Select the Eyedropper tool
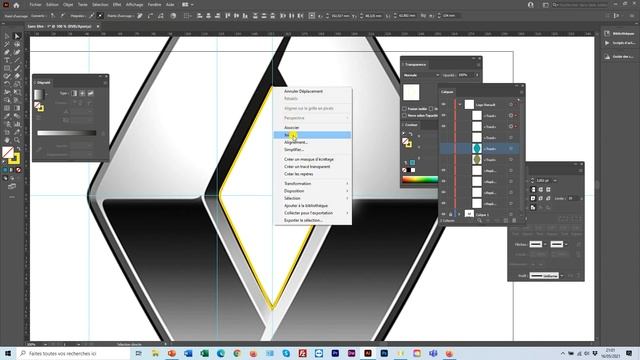This screenshot has height=360, width=640. pos(7,116)
